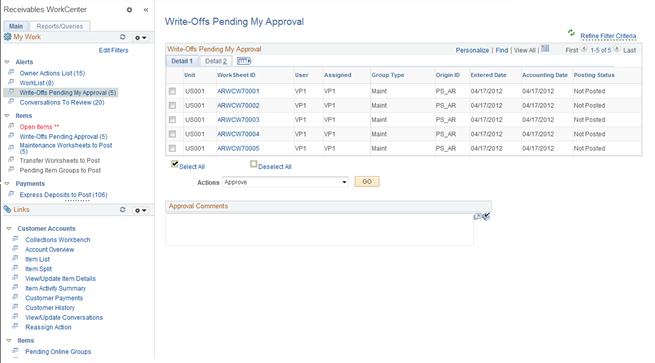655x363 pixels.
Task: Collapse the Payments group
Action: pos(7,183)
